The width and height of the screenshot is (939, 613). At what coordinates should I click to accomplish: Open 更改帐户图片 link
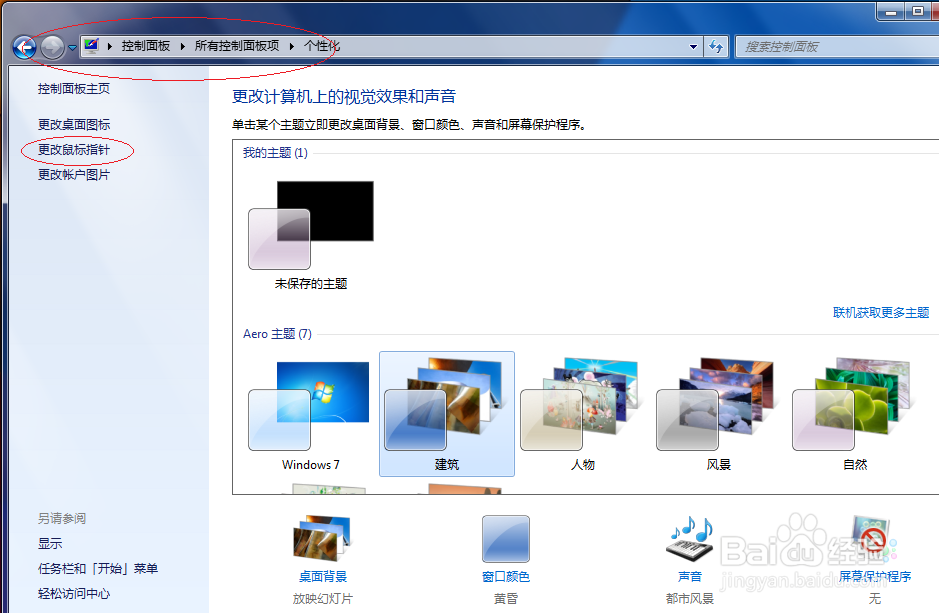(74, 175)
